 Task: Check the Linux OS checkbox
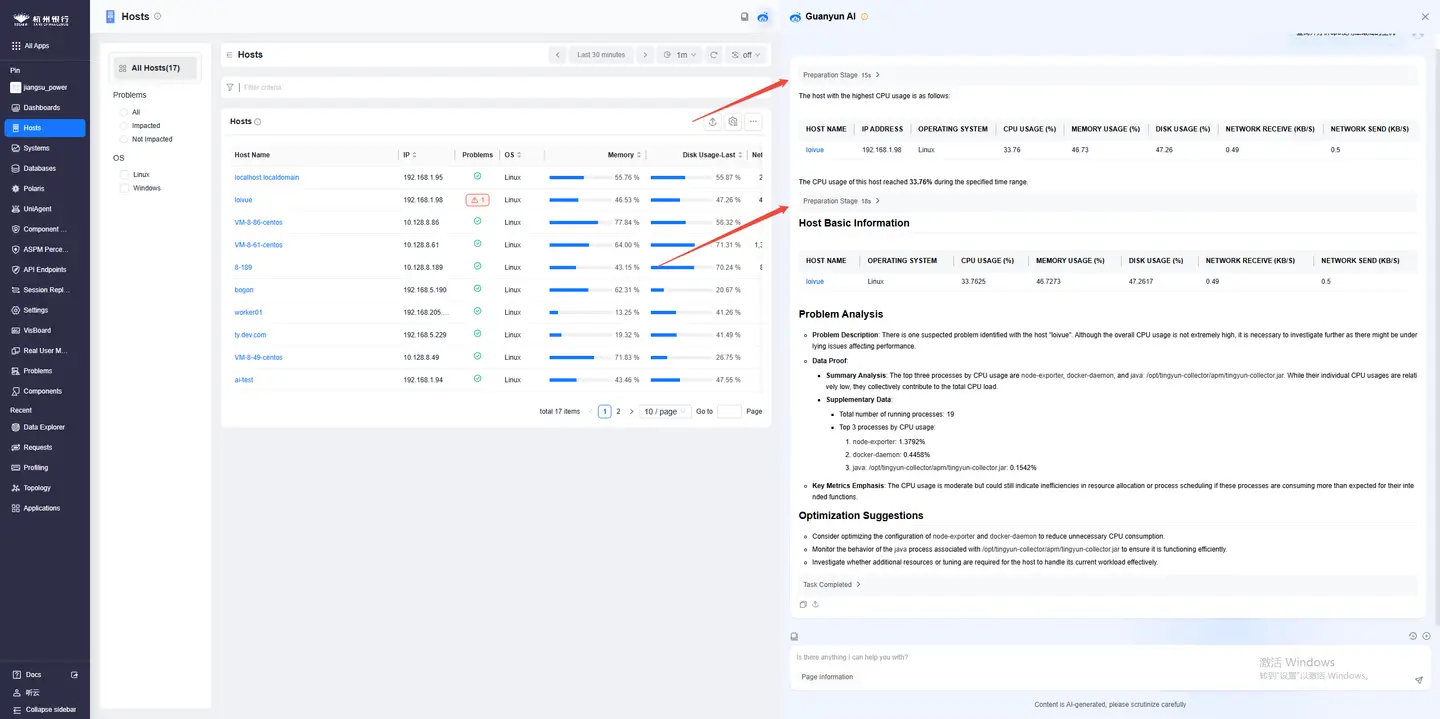[124, 174]
